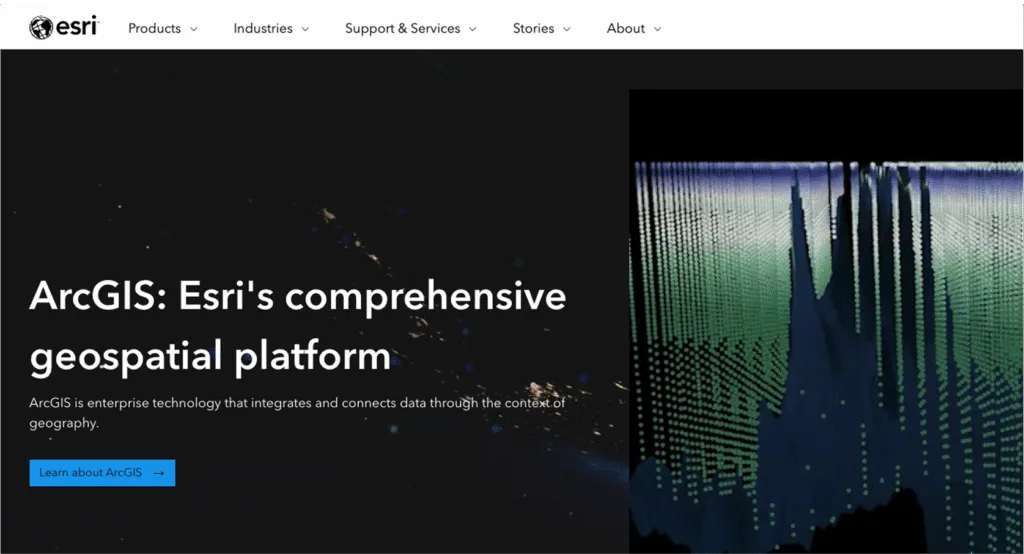The width and height of the screenshot is (1024, 554).
Task: Expand the Industries dropdown arrow
Action: (x=305, y=29)
